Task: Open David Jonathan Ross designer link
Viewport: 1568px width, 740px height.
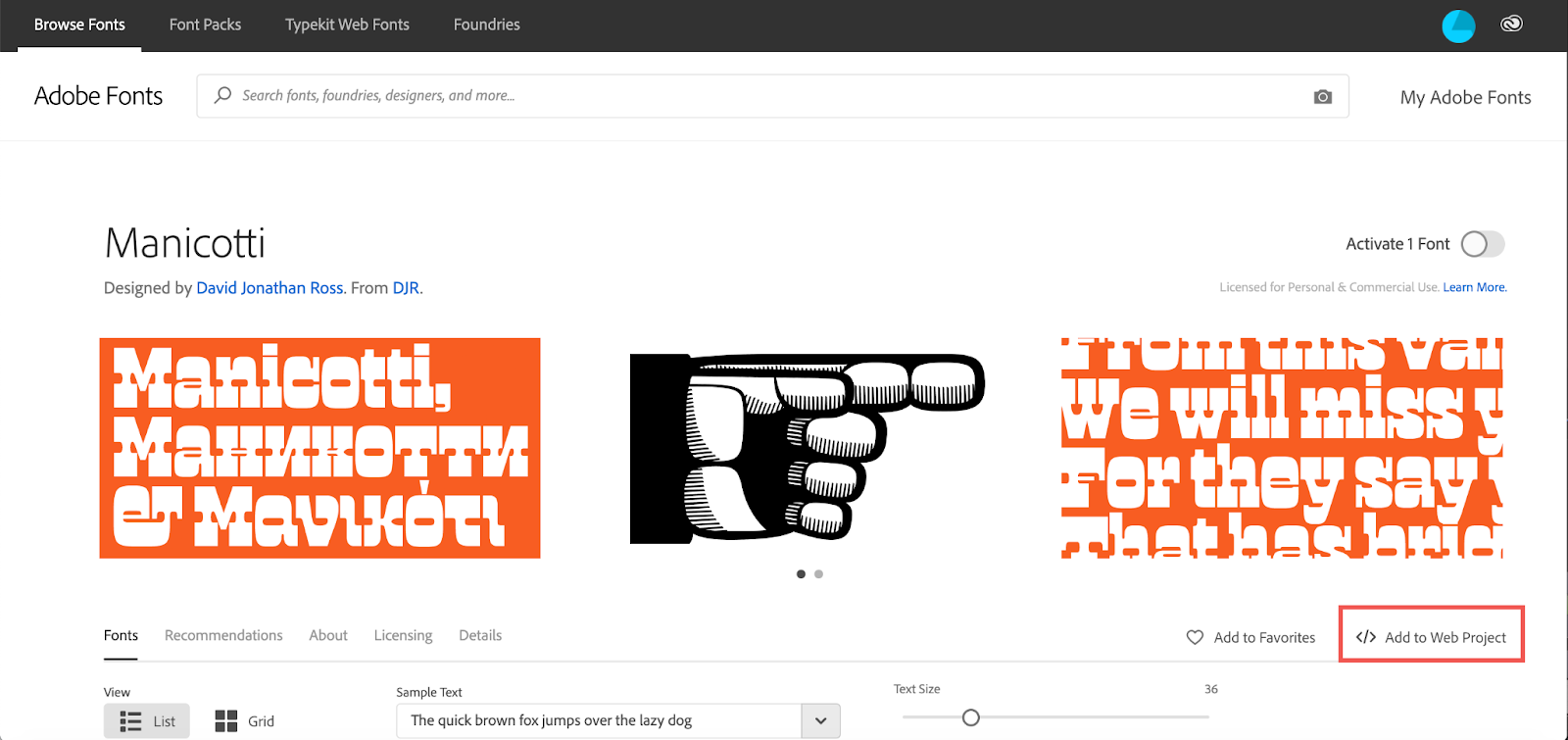Action: [x=269, y=288]
